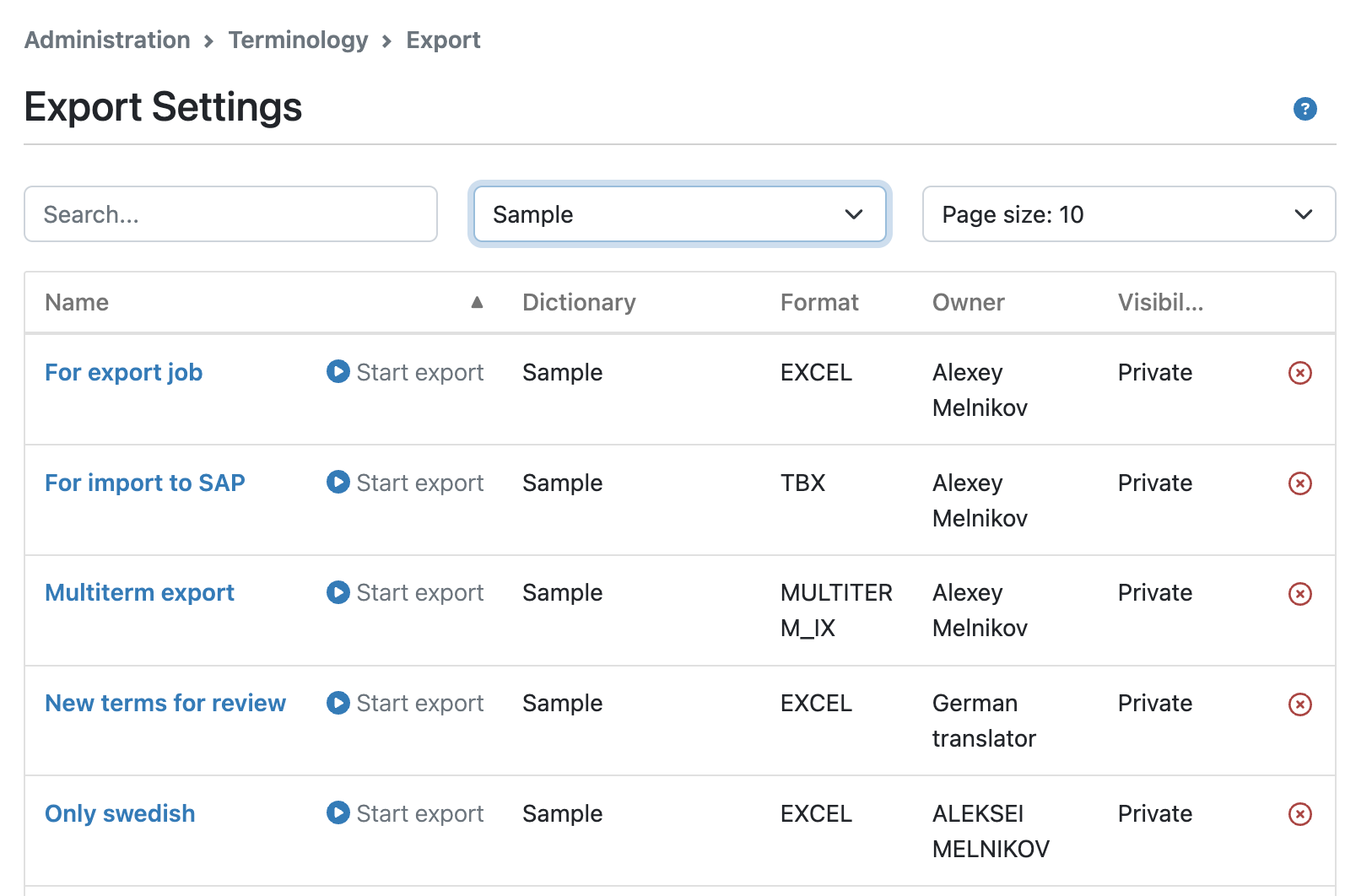The image size is (1345, 896).
Task: Select the EXCEL format in 'For export job' row
Action: (816, 372)
